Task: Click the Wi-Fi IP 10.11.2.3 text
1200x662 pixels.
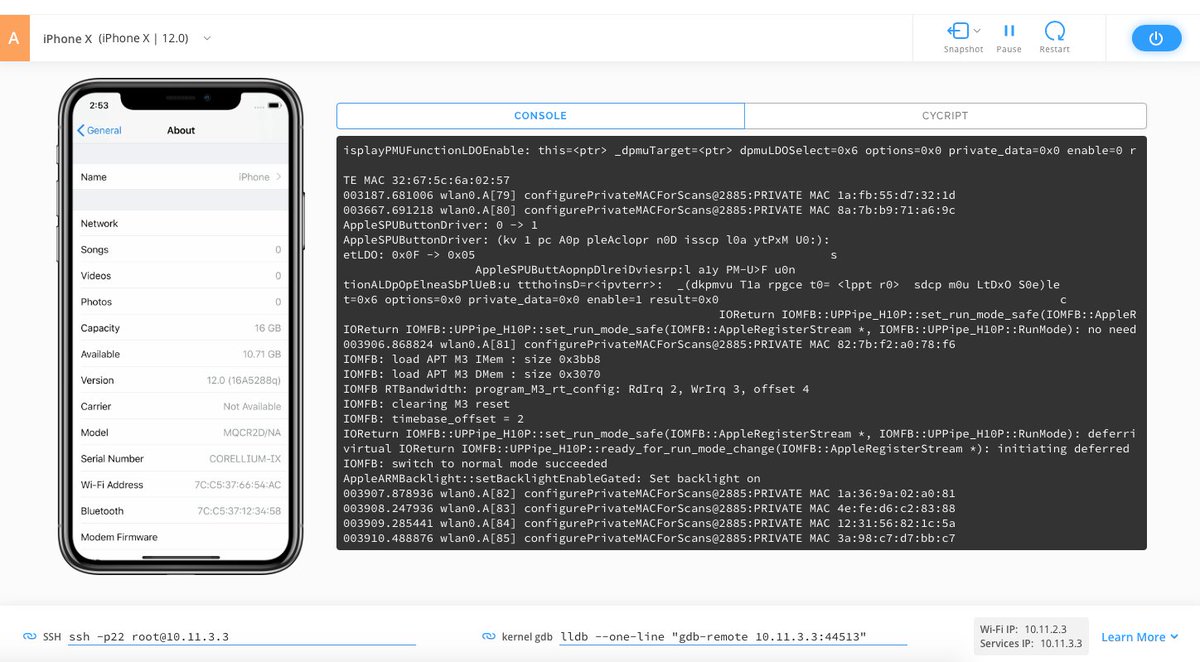Action: 1023,629
